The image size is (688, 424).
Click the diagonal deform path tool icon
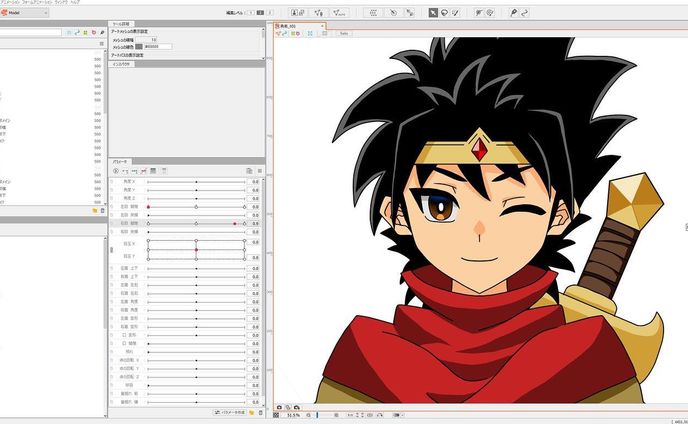409,13
